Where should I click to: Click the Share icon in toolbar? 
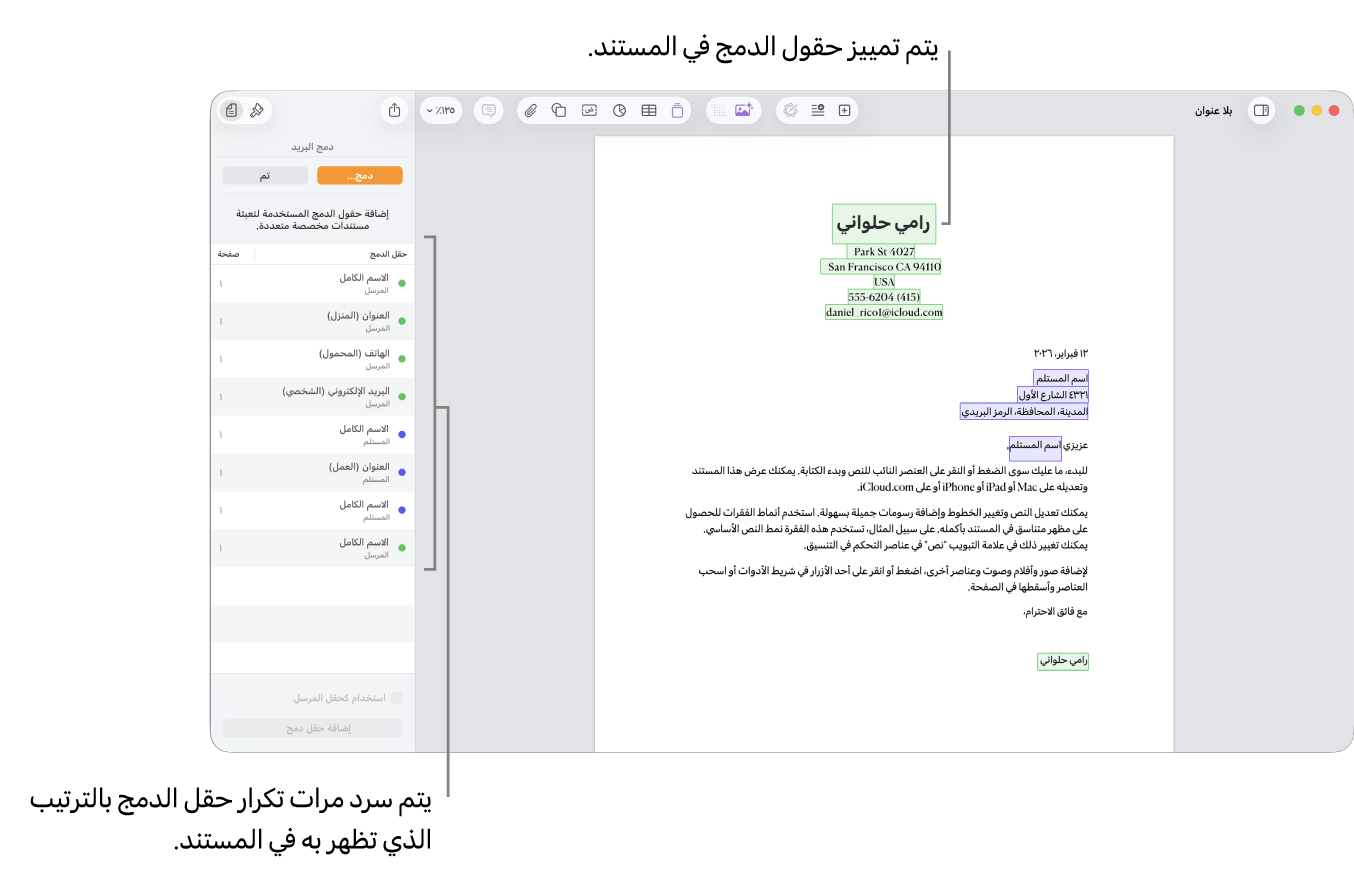click(x=394, y=110)
